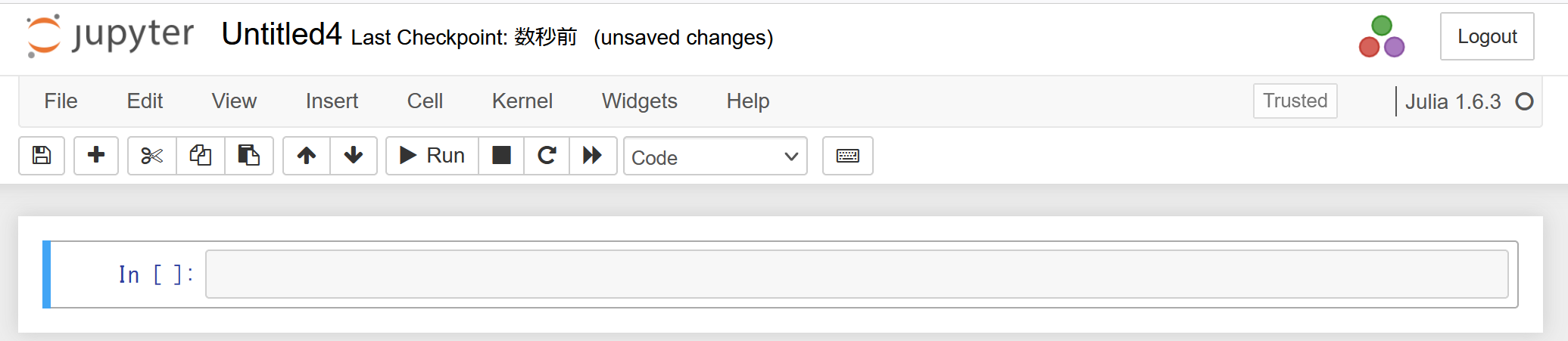
Task: Click the Logout button
Action: [x=1486, y=36]
